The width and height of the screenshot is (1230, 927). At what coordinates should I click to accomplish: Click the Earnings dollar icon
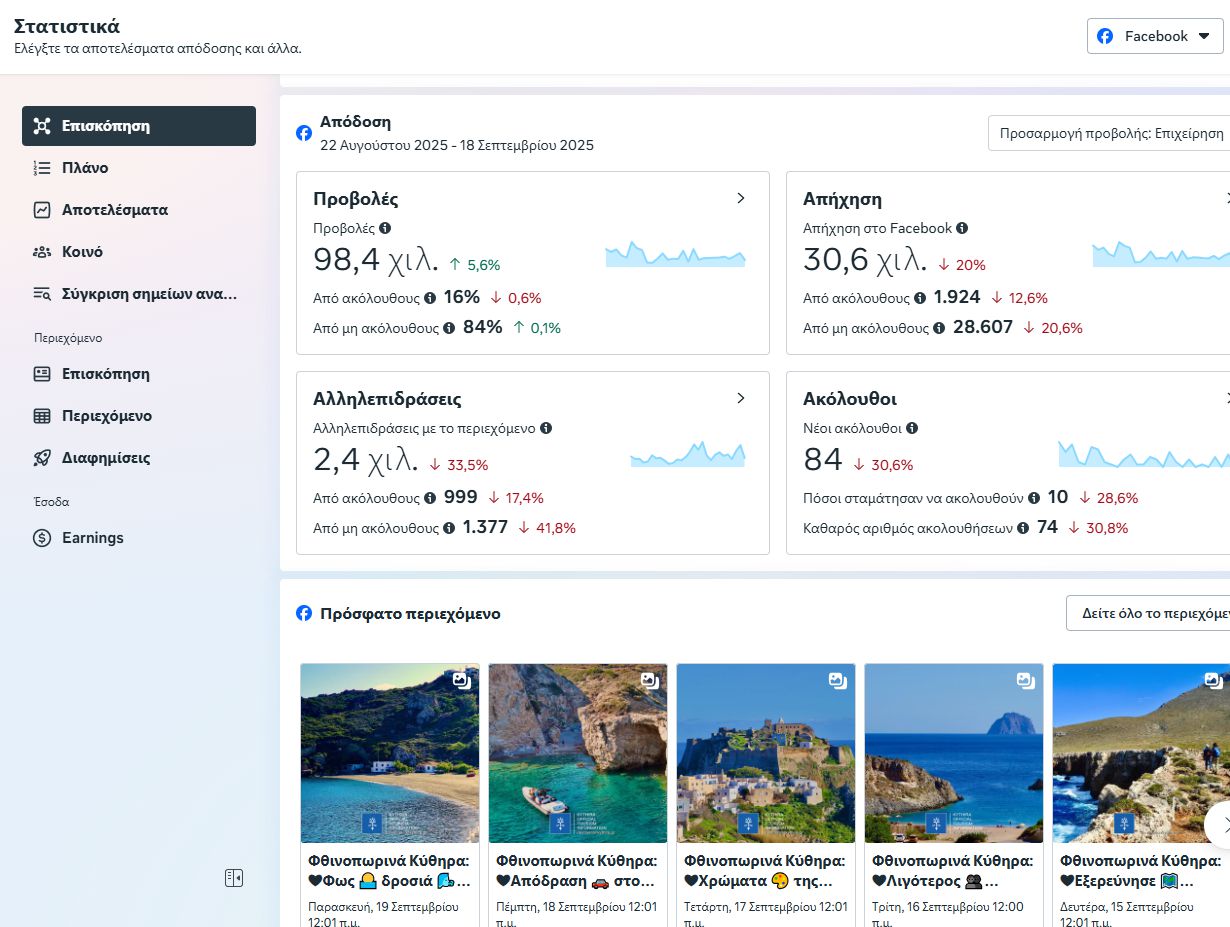[42, 538]
